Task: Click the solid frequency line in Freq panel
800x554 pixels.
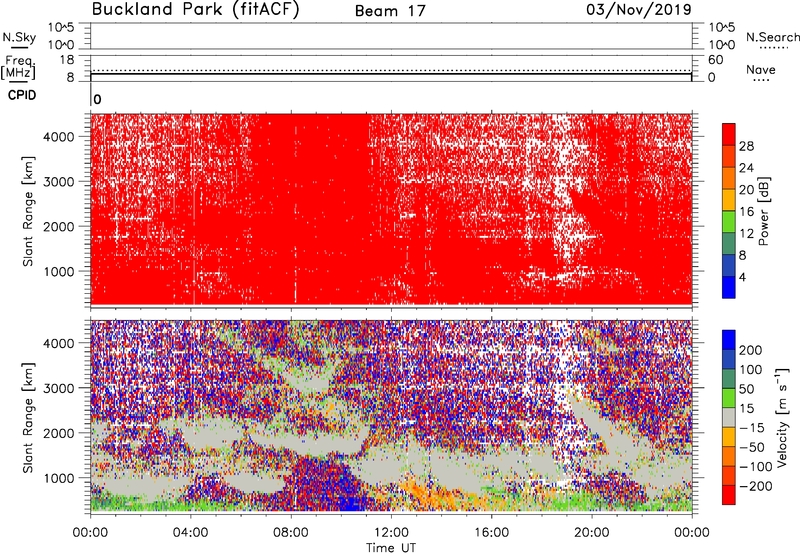Action: [391, 74]
